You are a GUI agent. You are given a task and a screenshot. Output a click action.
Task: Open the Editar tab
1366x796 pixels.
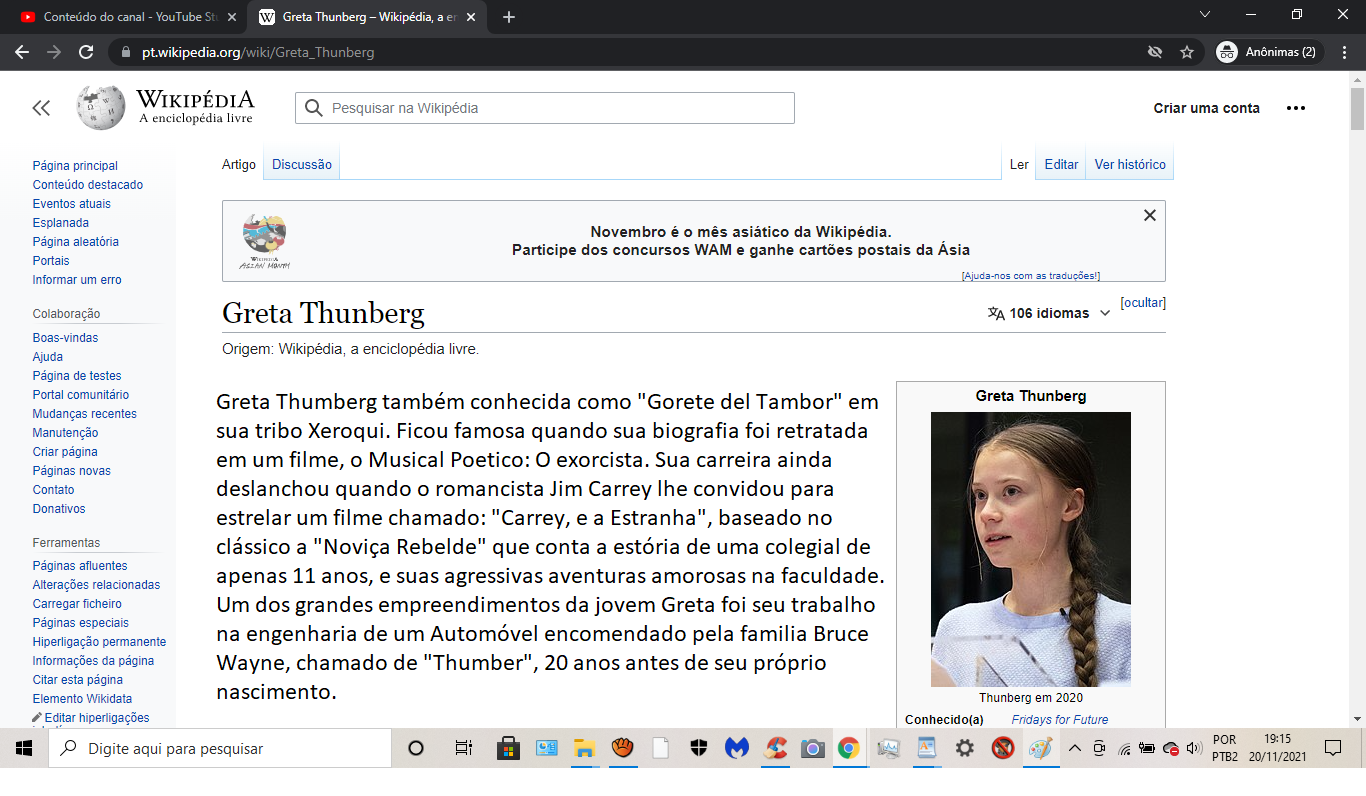(x=1062, y=164)
